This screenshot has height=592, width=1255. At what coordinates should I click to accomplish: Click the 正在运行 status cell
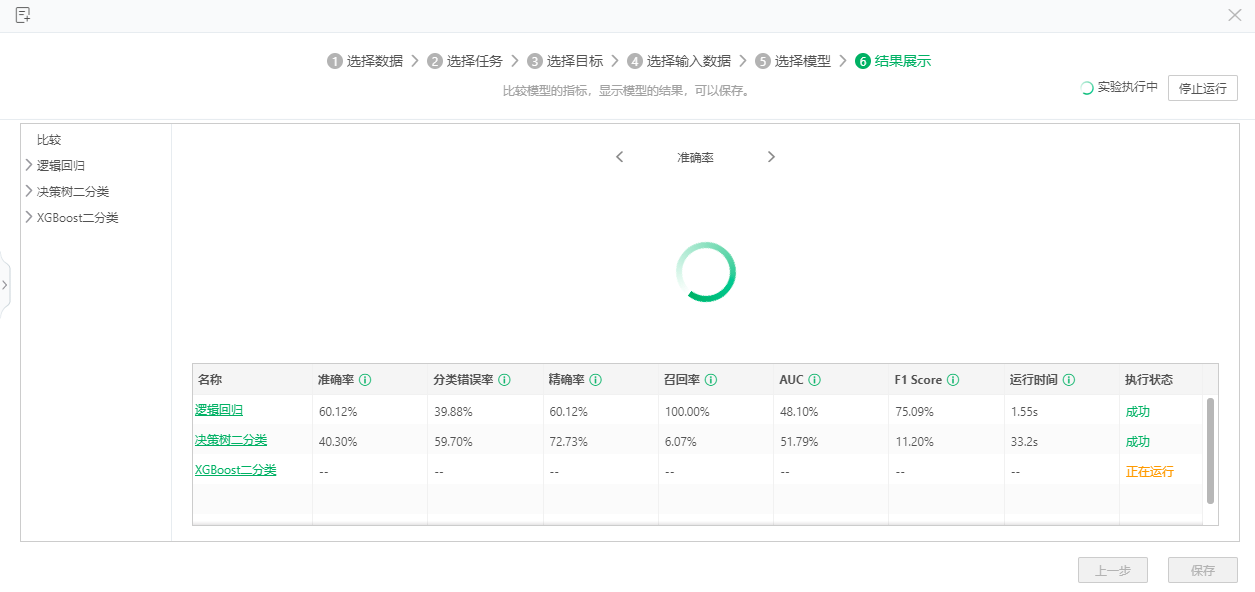1150,471
